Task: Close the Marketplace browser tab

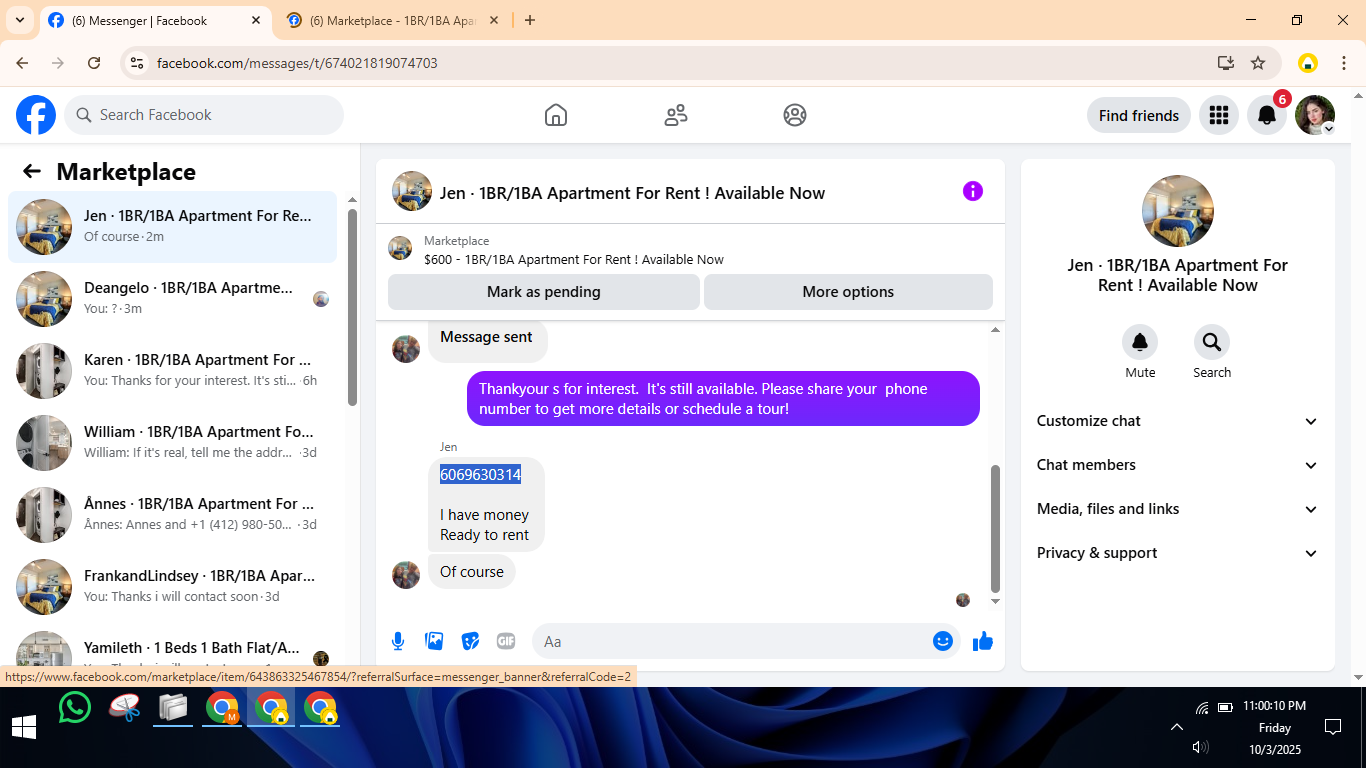Action: point(493,20)
